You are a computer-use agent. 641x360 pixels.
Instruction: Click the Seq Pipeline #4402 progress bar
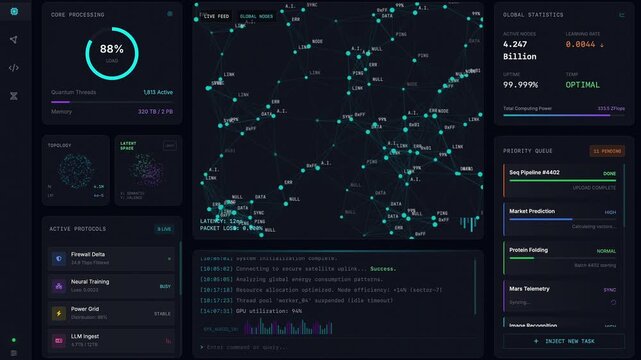tap(563, 180)
